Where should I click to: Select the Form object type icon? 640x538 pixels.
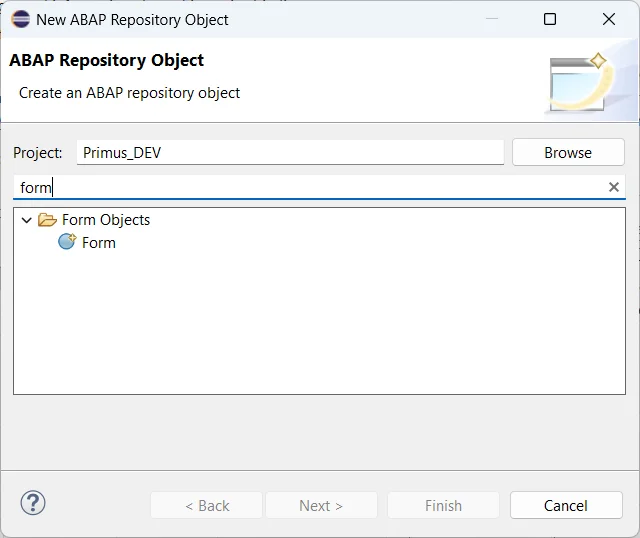(x=67, y=241)
